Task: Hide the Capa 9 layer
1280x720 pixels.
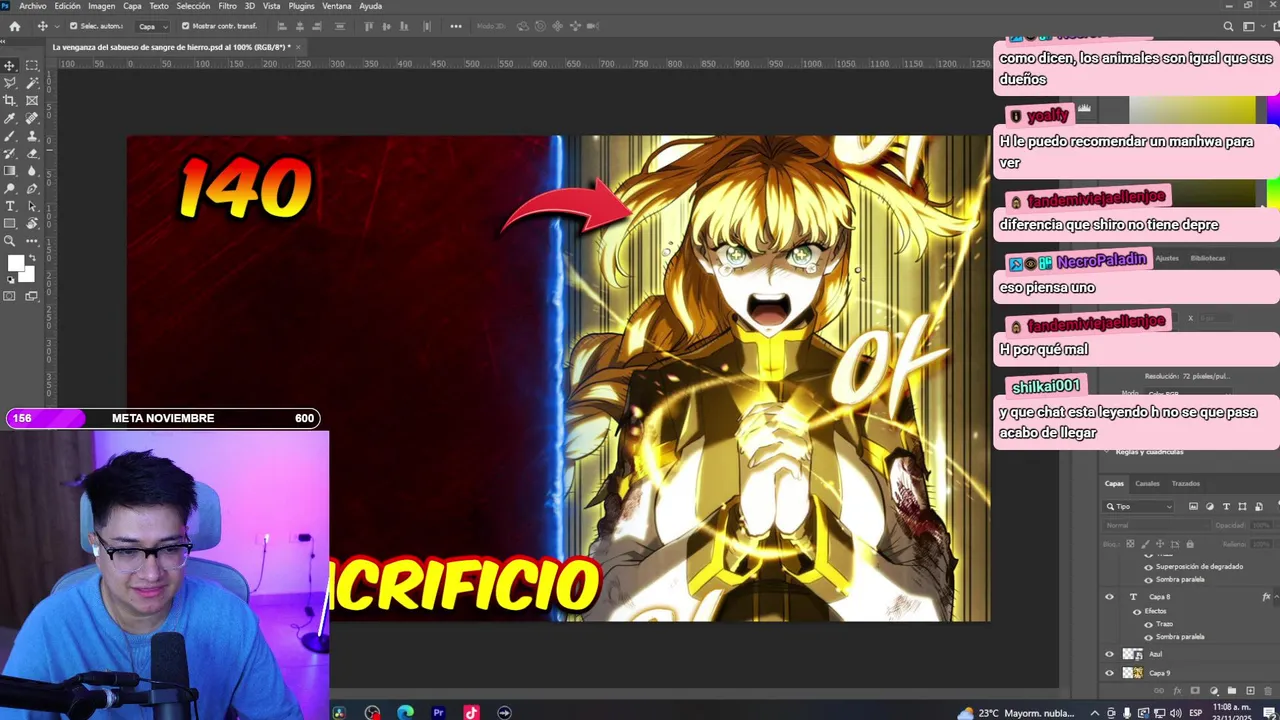Action: (1109, 673)
